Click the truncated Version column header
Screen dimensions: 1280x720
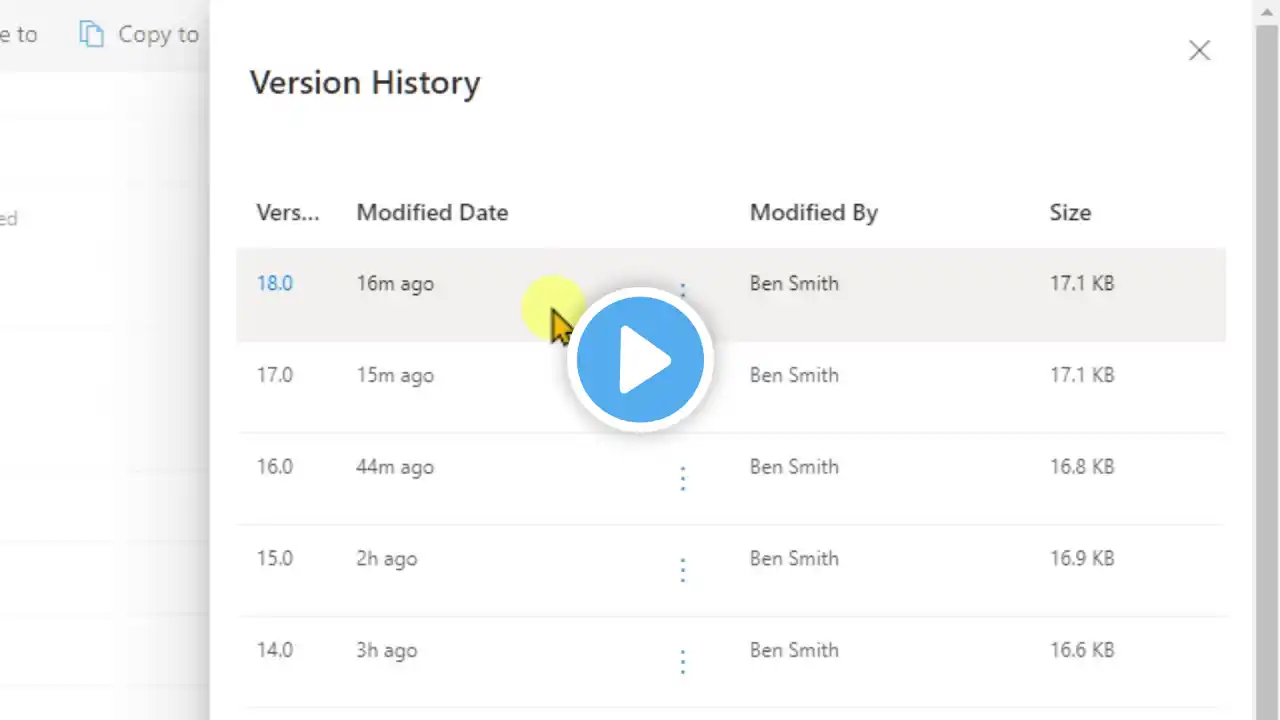pos(287,212)
